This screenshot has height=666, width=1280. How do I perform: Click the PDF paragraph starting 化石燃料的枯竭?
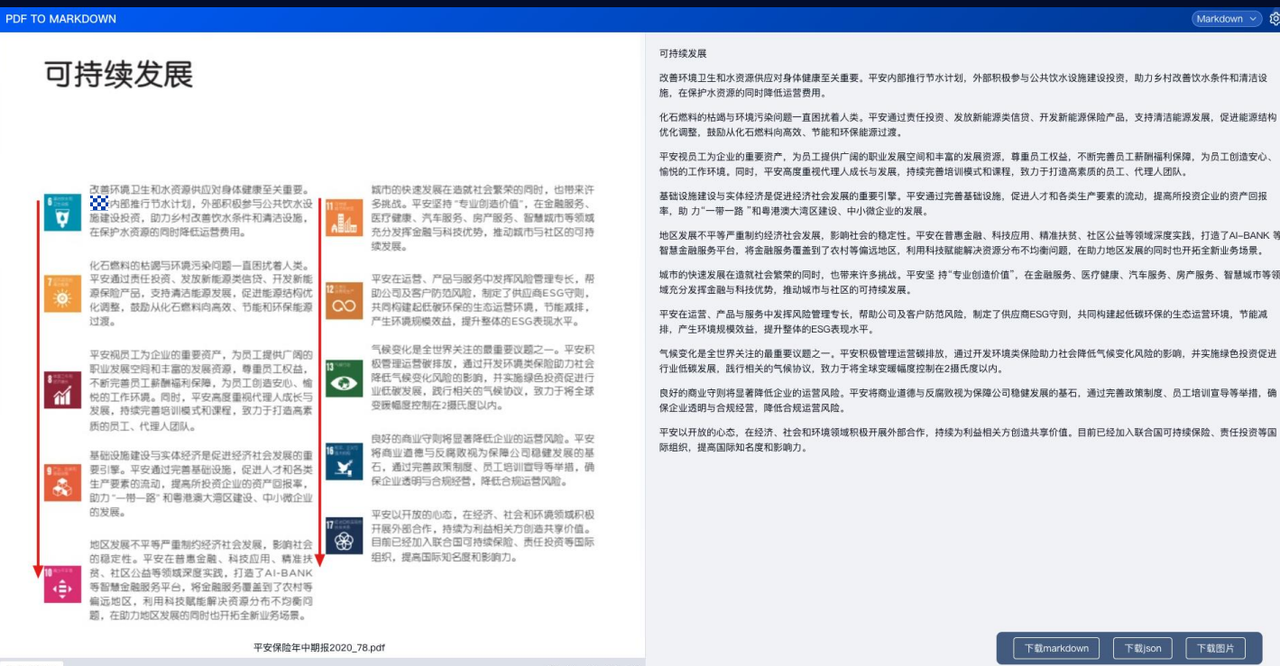click(x=201, y=294)
